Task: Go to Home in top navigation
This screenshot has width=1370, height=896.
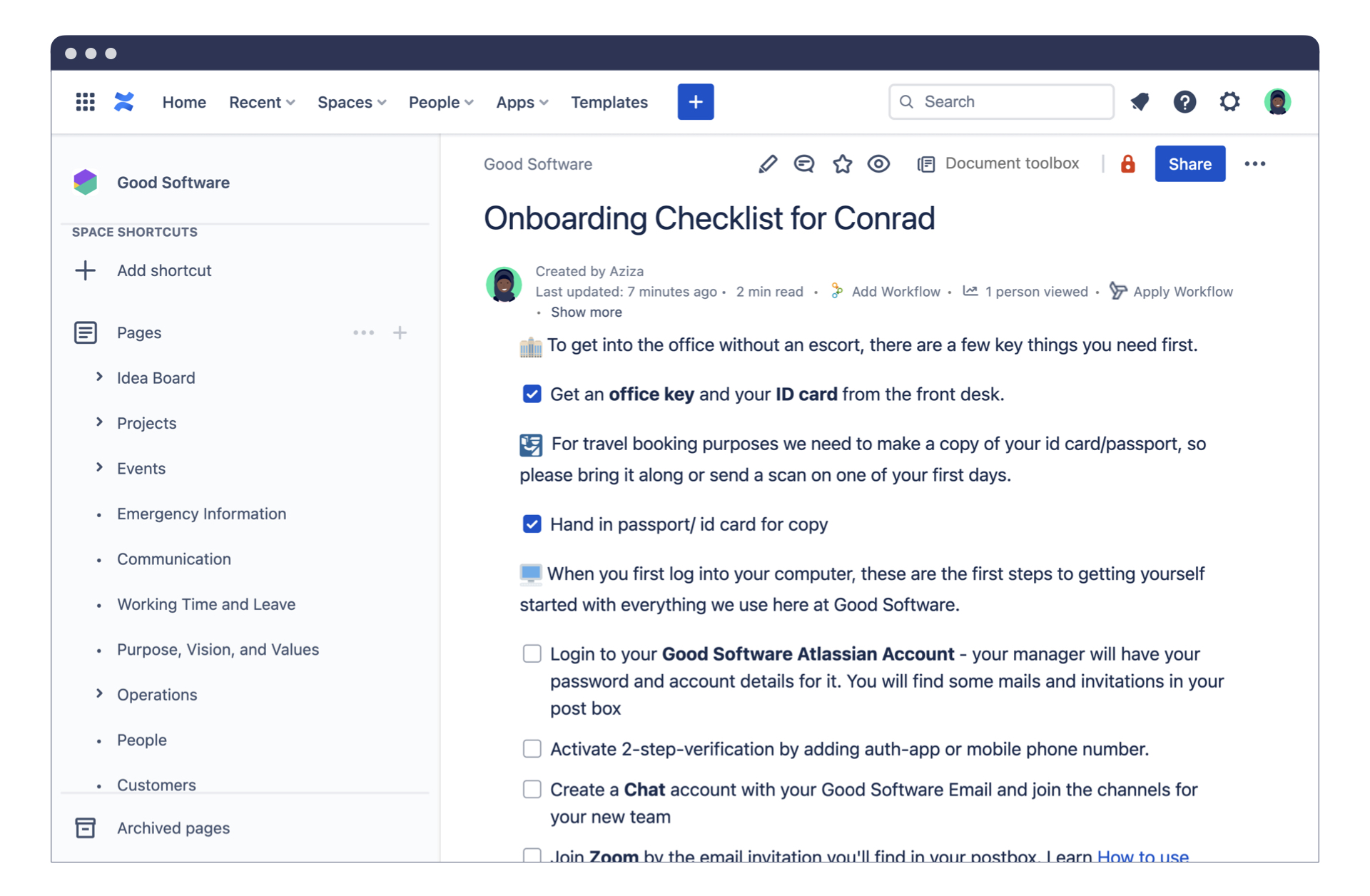Action: [183, 102]
